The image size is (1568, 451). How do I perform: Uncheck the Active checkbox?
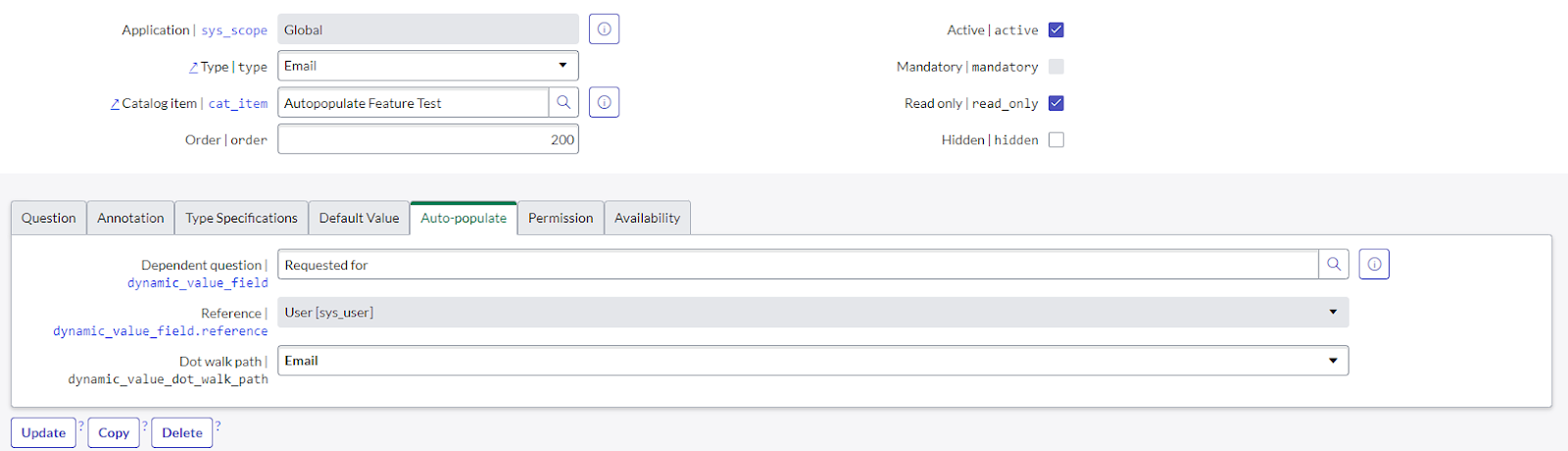point(1055,29)
